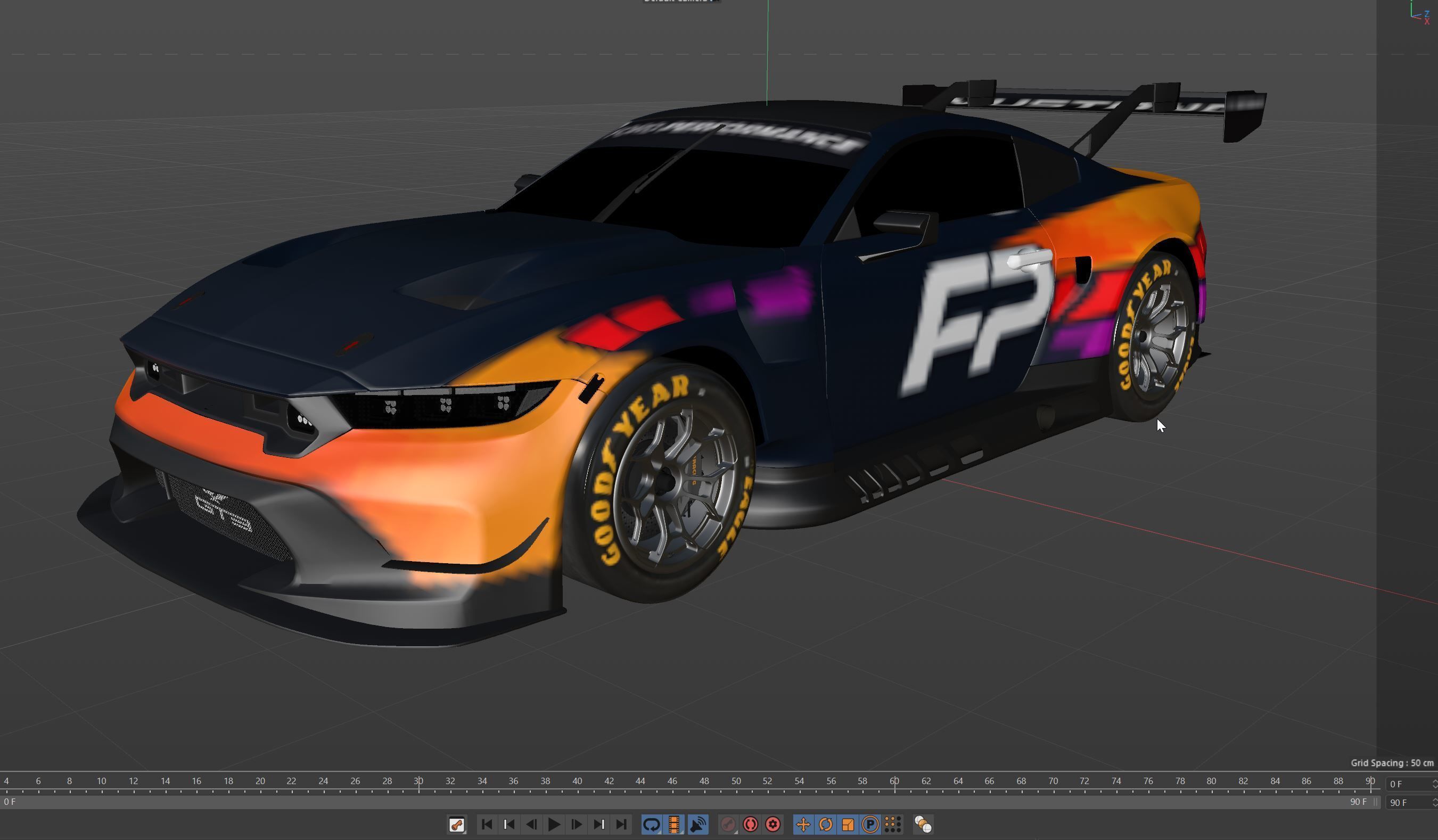Click the FP logo on car door
This screenshot has height=840, width=1438.
pyautogui.click(x=977, y=323)
